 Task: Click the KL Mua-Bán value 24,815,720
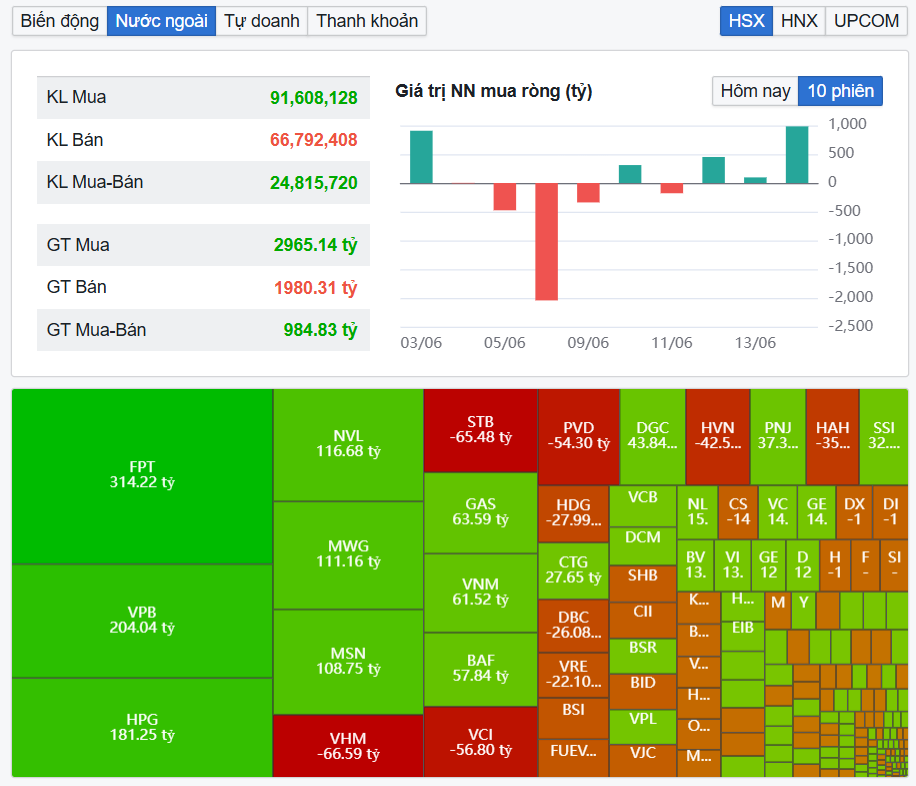coord(313,182)
